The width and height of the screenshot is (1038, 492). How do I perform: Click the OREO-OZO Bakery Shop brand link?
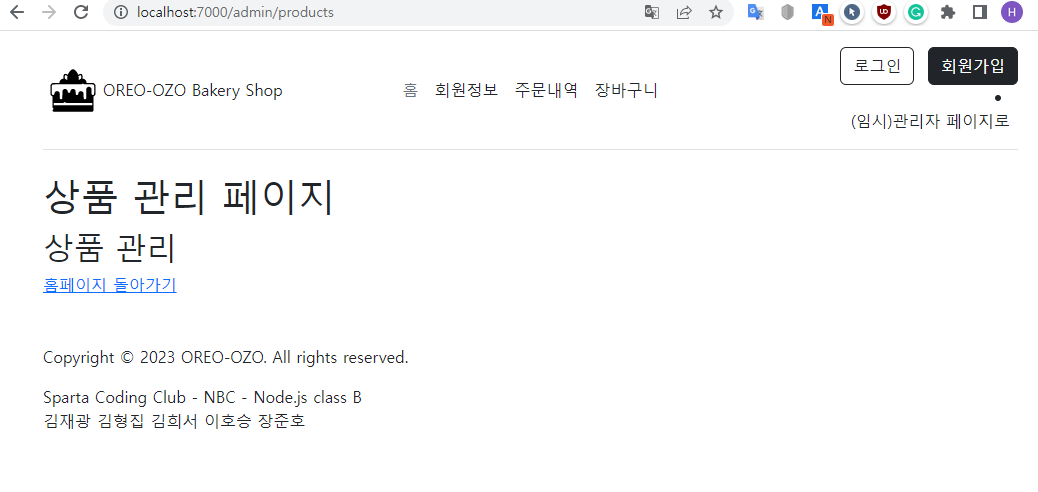point(193,91)
